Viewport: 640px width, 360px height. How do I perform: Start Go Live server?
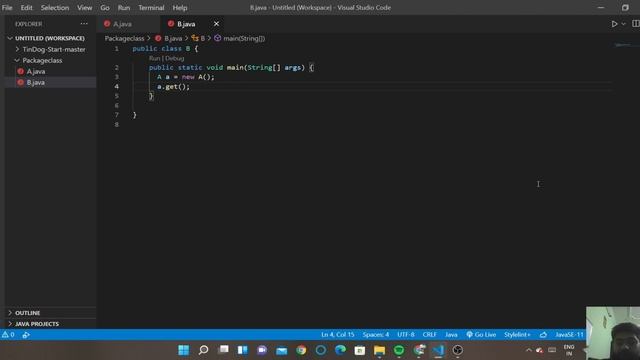(481, 335)
